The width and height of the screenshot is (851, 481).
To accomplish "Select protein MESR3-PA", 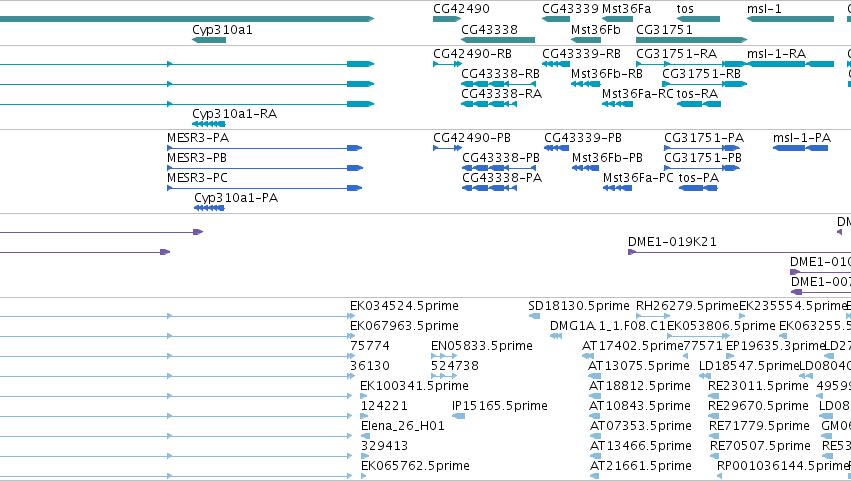I will point(198,138).
